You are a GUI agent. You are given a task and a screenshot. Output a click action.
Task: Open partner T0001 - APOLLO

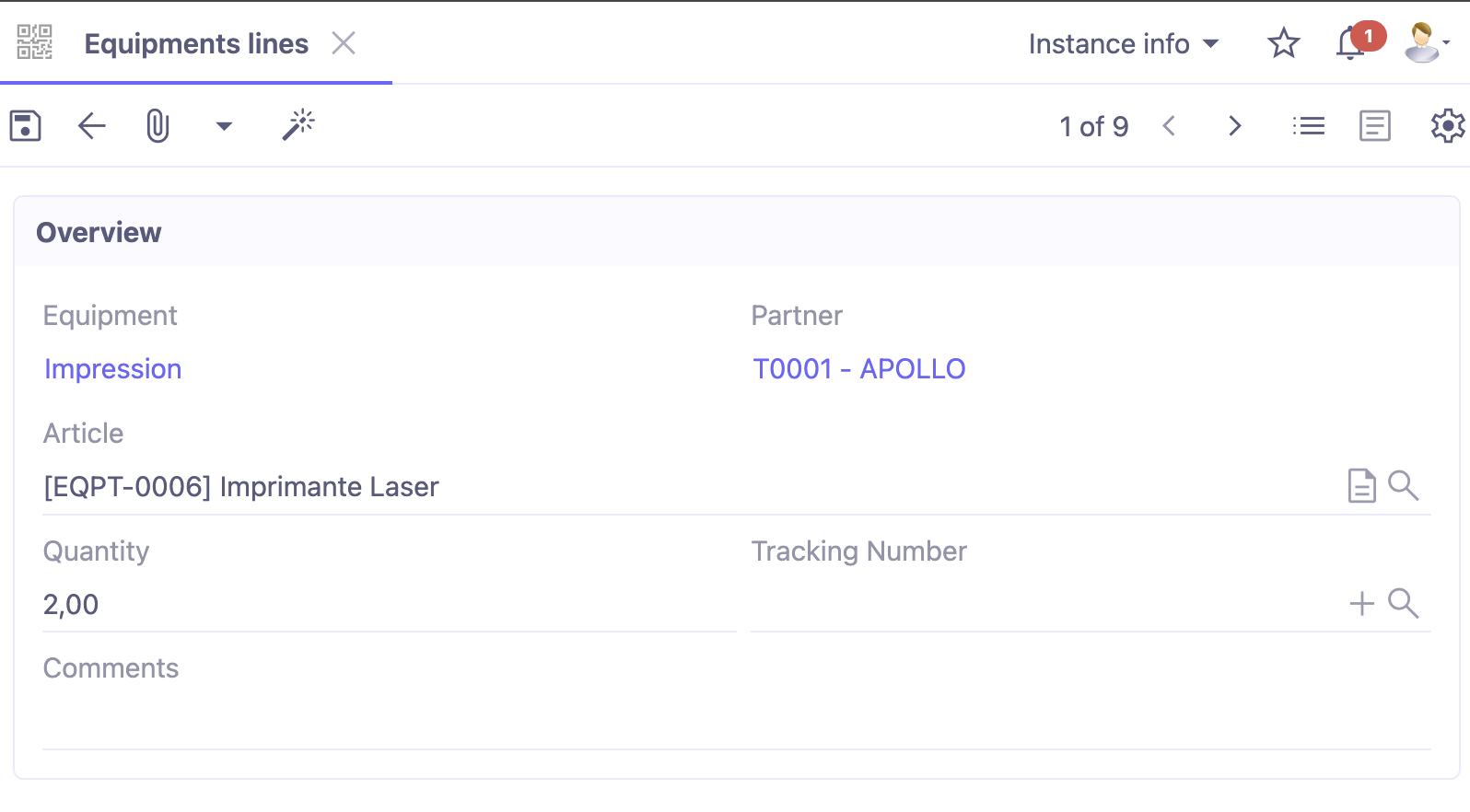pyautogui.click(x=859, y=368)
